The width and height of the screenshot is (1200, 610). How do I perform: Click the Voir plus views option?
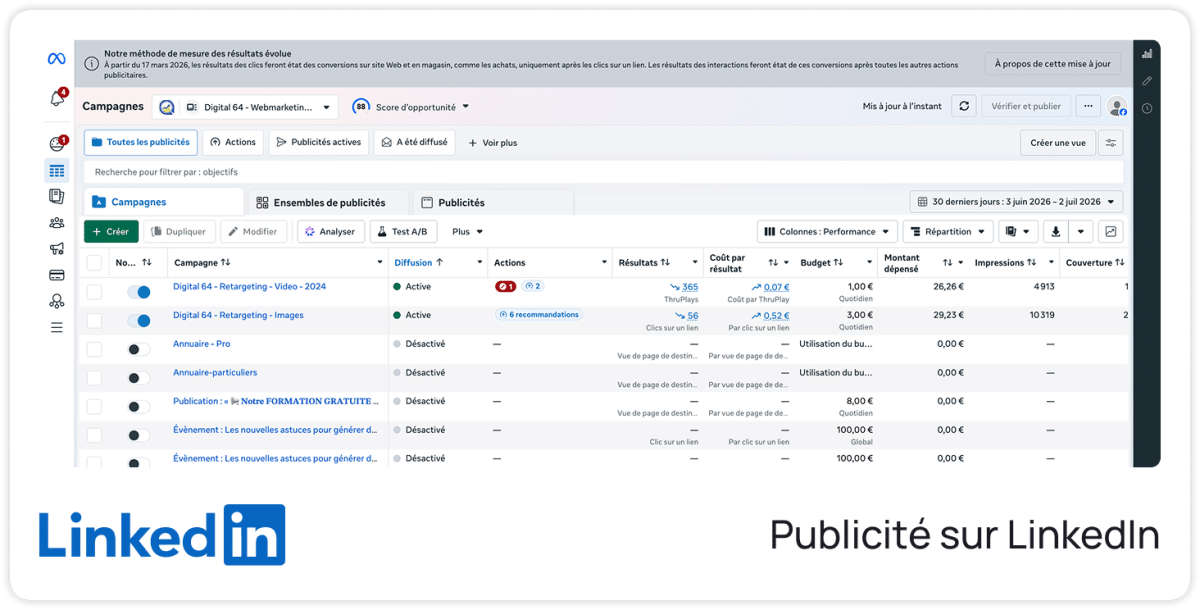[493, 143]
